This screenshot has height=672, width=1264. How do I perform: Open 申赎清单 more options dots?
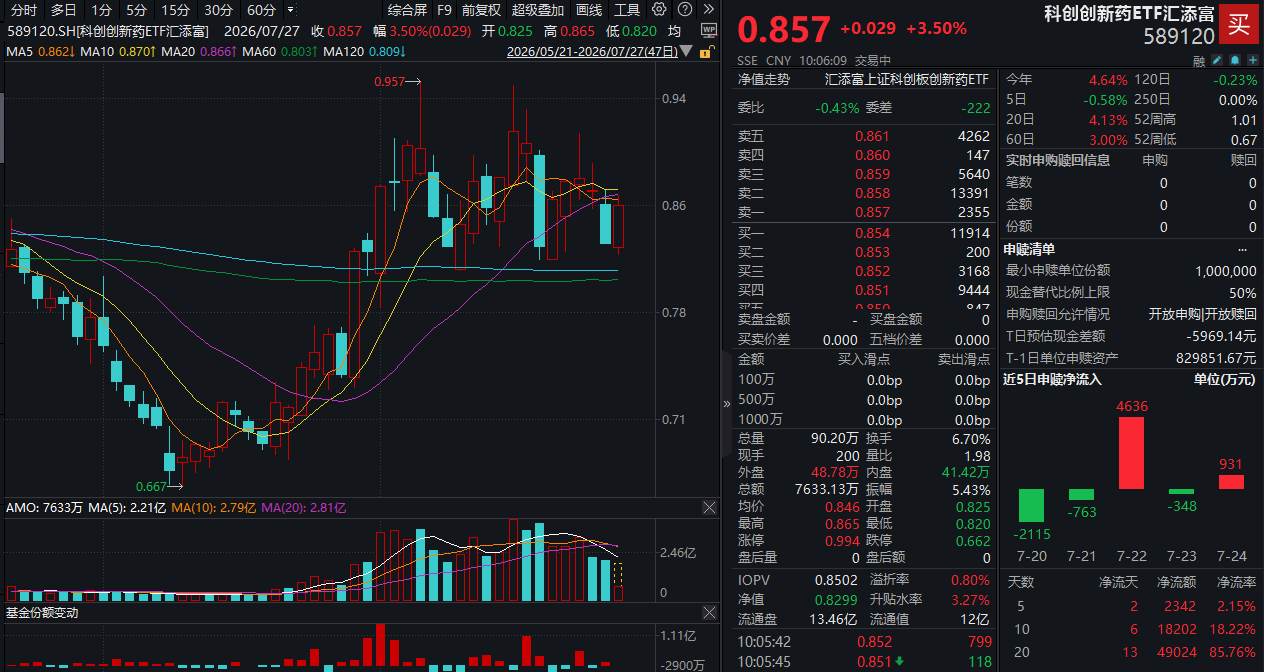pos(1243,249)
